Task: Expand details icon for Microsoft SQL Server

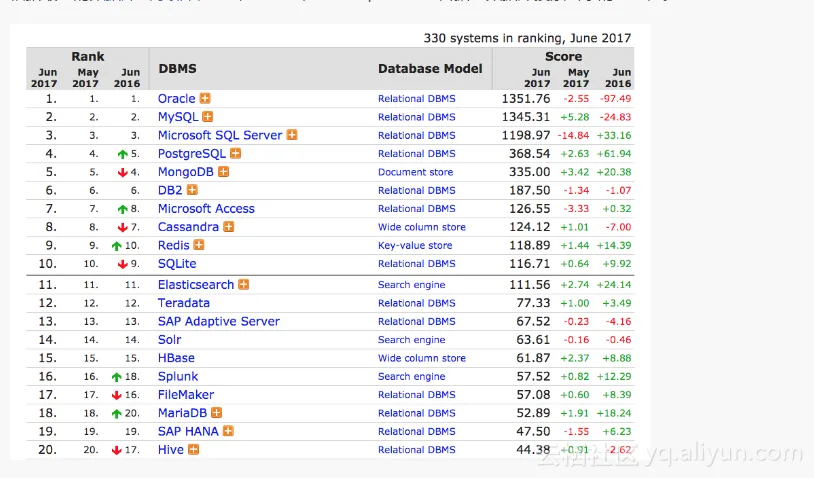Action: coord(292,135)
